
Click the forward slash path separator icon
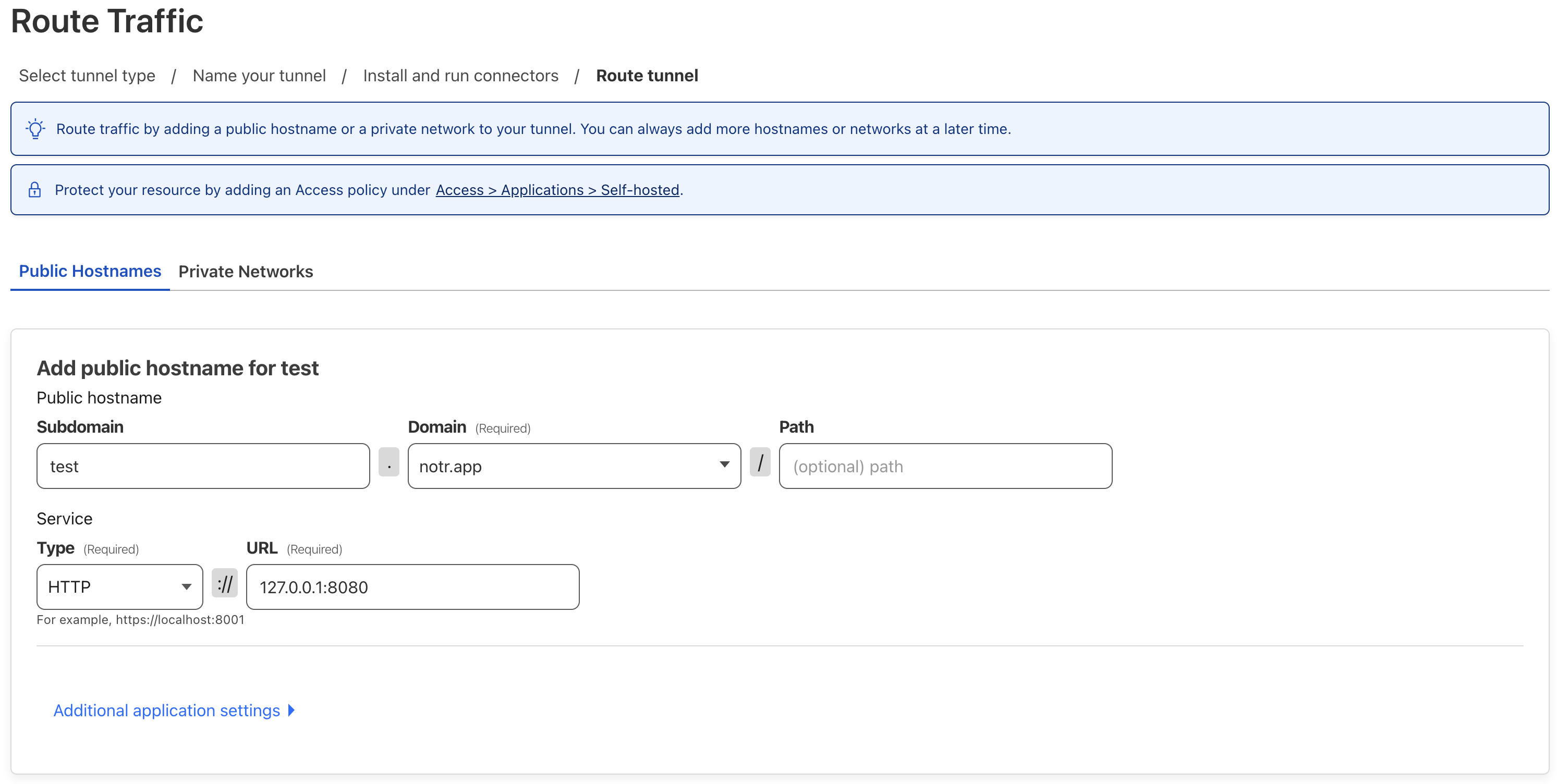coord(760,466)
